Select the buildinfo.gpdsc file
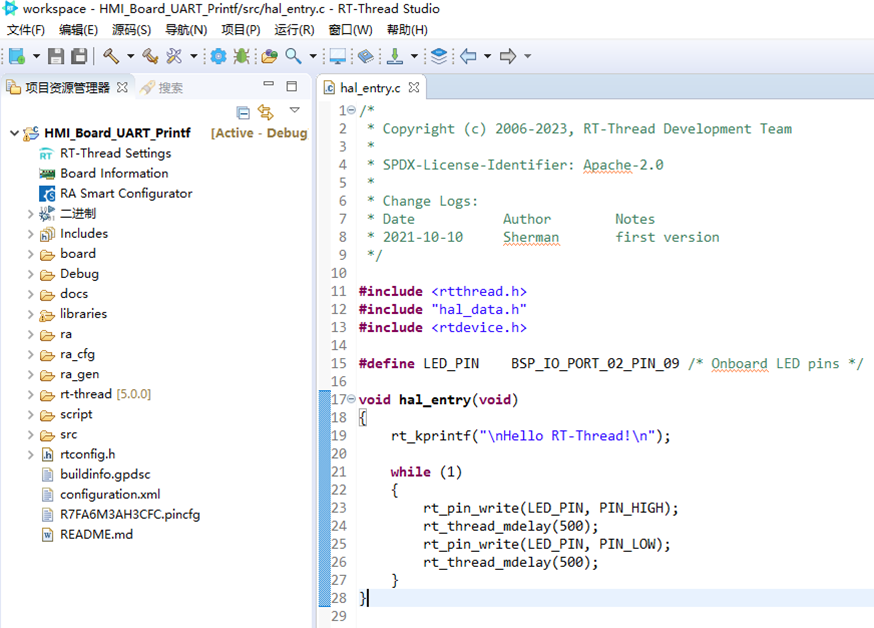Viewport: 874px width, 628px height. pos(105,474)
